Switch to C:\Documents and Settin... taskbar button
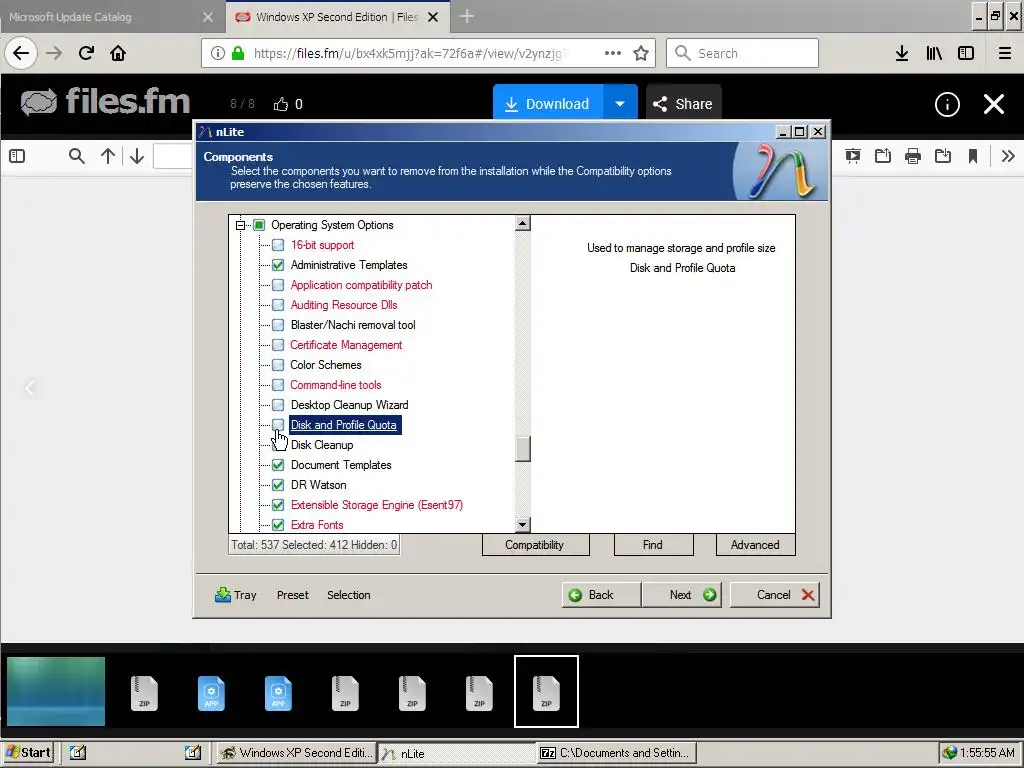Screen dimensions: 1024x768 coord(617,753)
